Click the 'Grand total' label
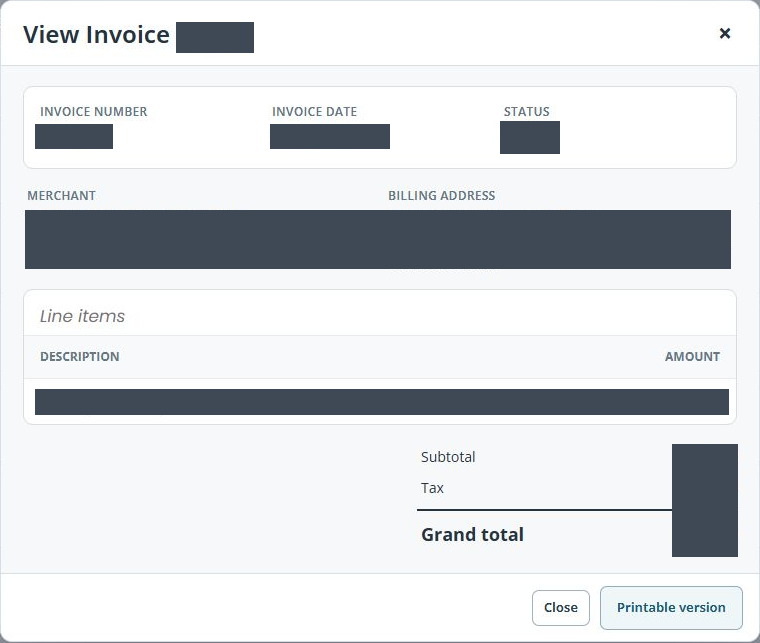The height and width of the screenshot is (643, 760). coord(473,534)
